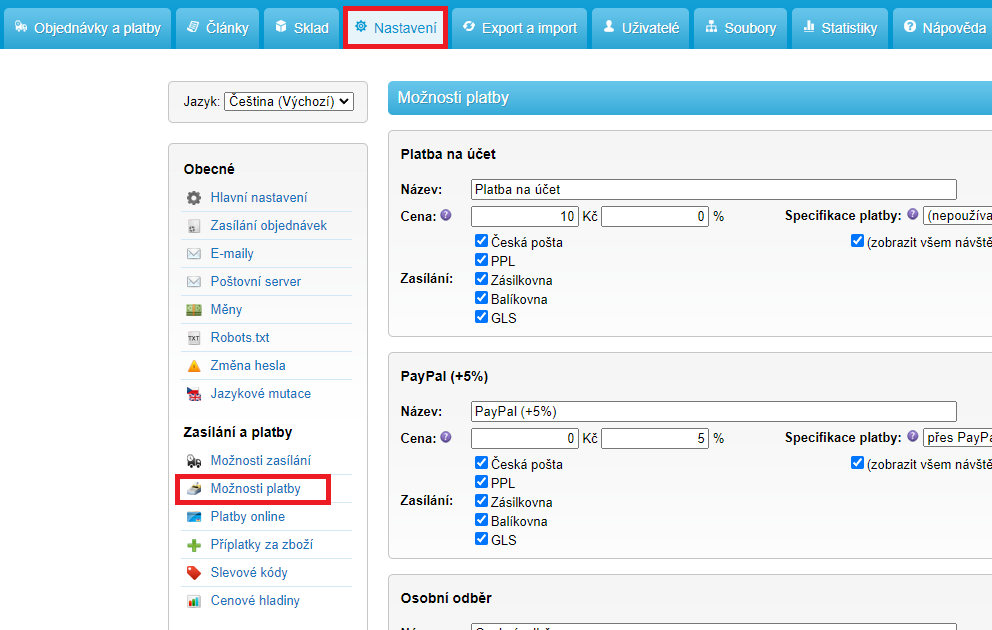Open the Statistiky tab
Screen dimensions: 992x630
pyautogui.click(x=840, y=28)
